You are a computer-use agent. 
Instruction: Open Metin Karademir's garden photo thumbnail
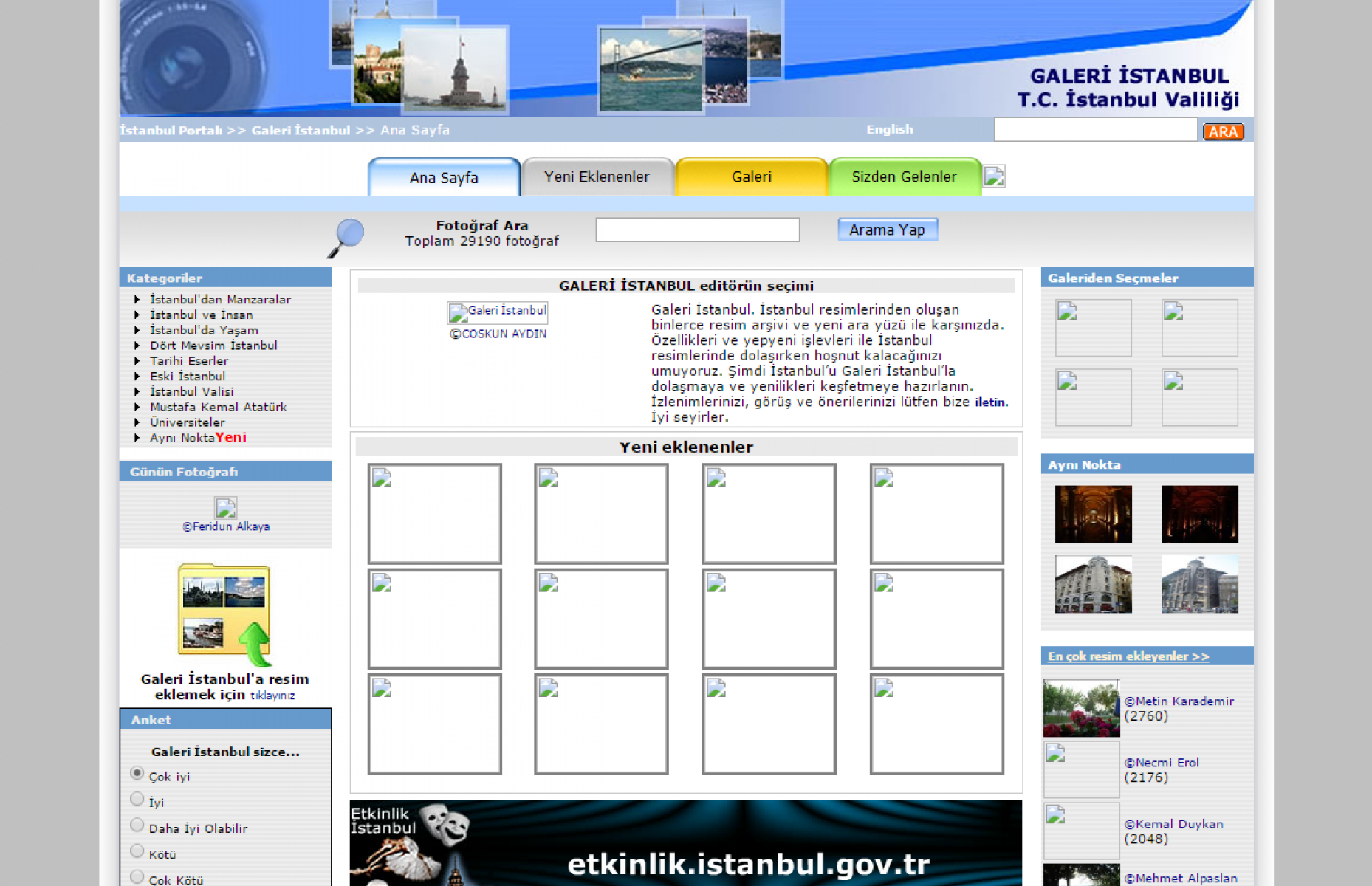point(1081,708)
